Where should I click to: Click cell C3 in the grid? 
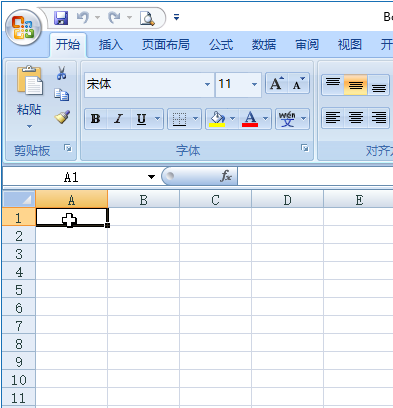coord(215,253)
